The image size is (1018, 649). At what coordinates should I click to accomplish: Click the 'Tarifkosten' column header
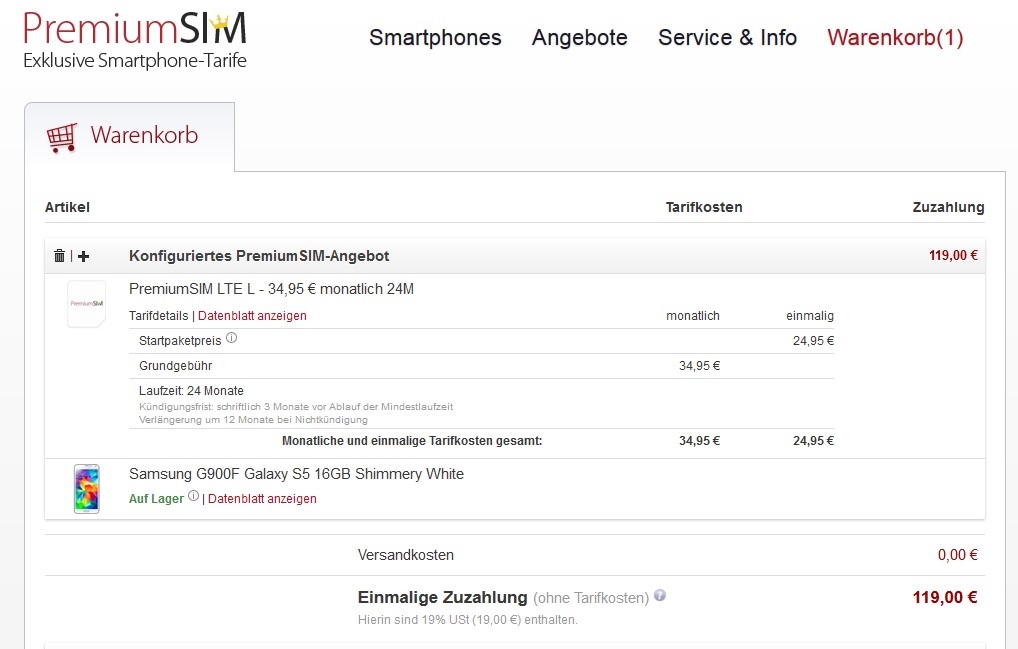coord(704,208)
